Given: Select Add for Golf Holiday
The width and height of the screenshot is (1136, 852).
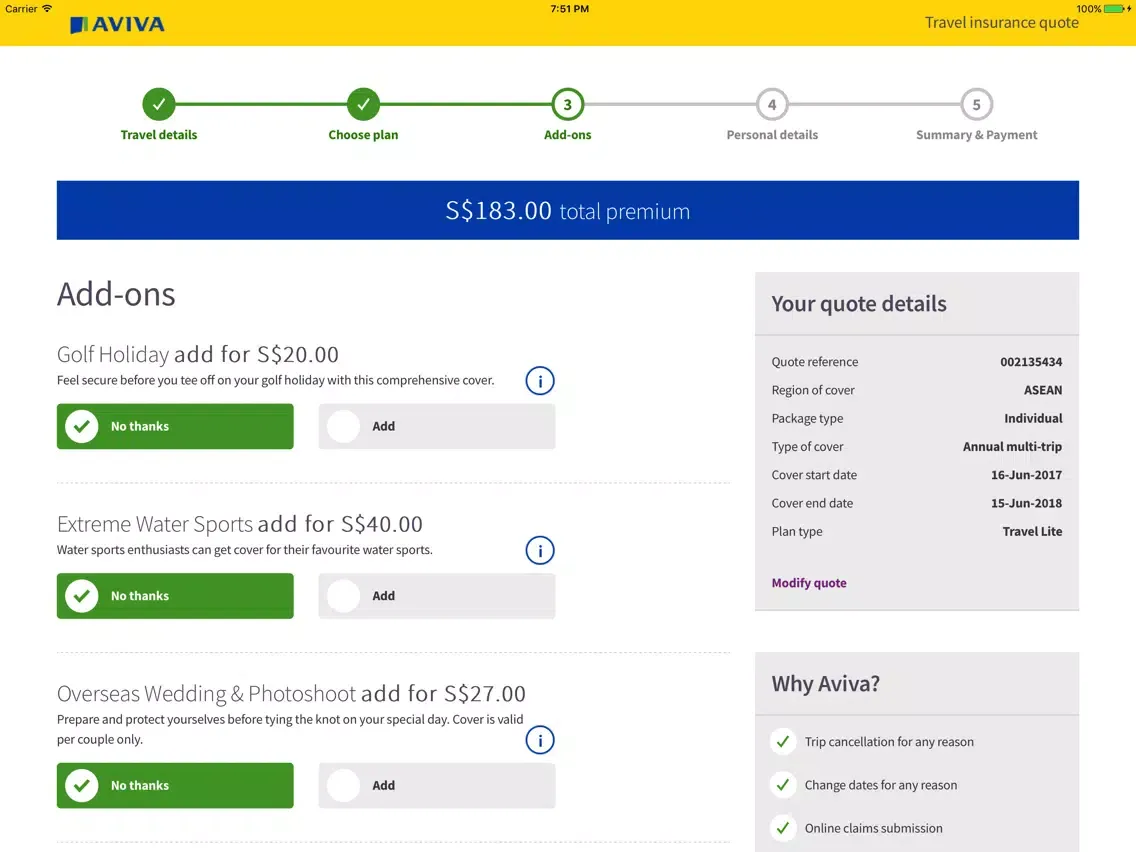Looking at the screenshot, I should [437, 426].
